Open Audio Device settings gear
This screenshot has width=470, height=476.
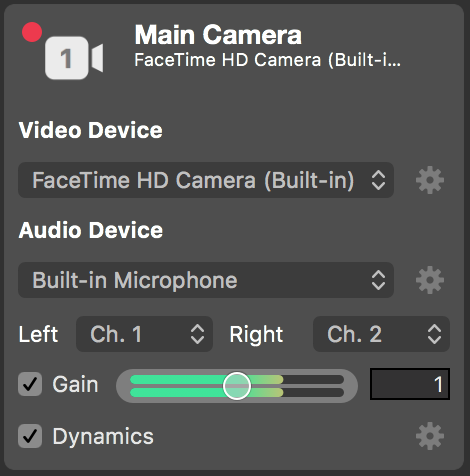click(x=430, y=280)
